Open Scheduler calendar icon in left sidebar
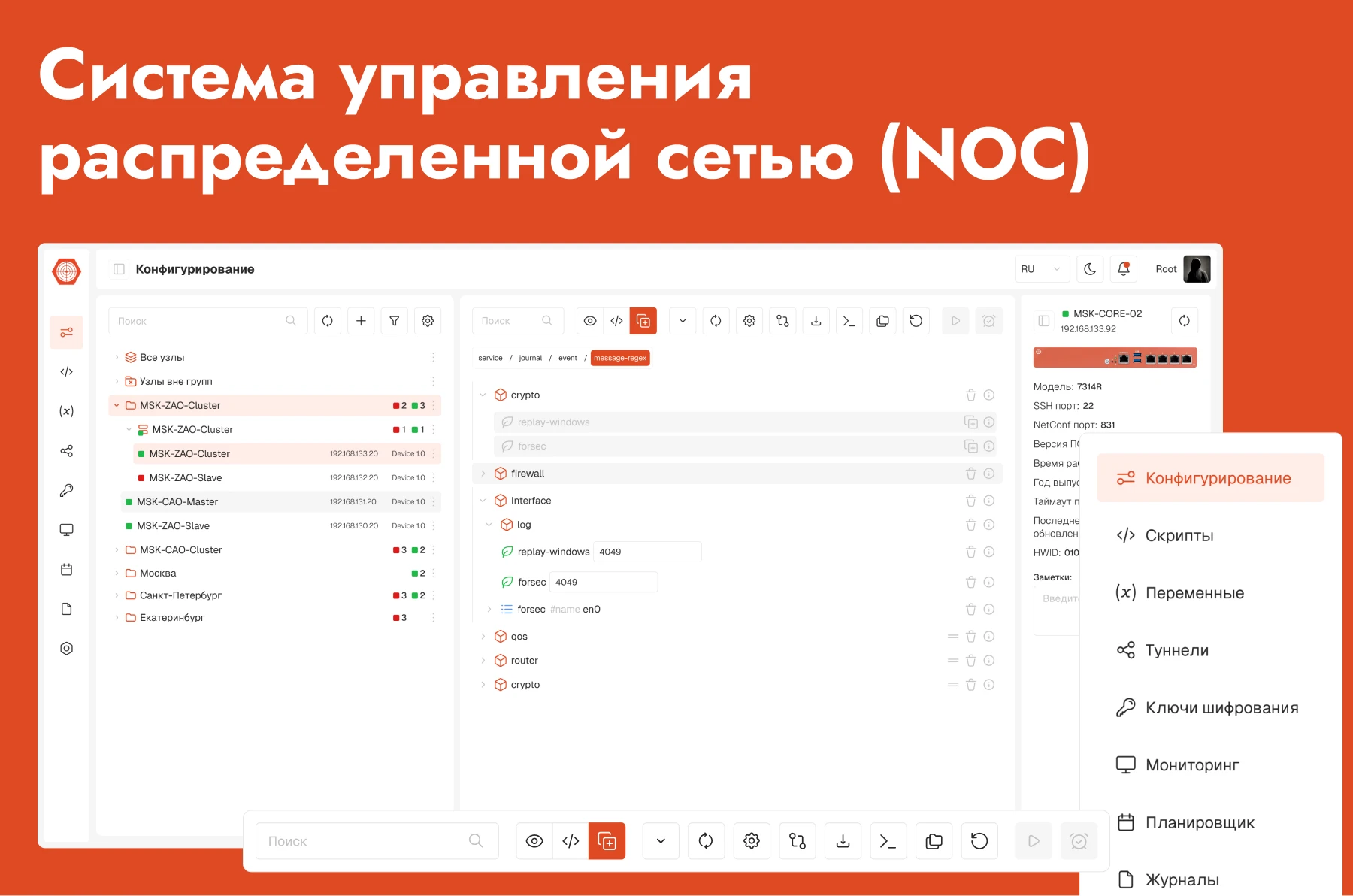 point(66,570)
